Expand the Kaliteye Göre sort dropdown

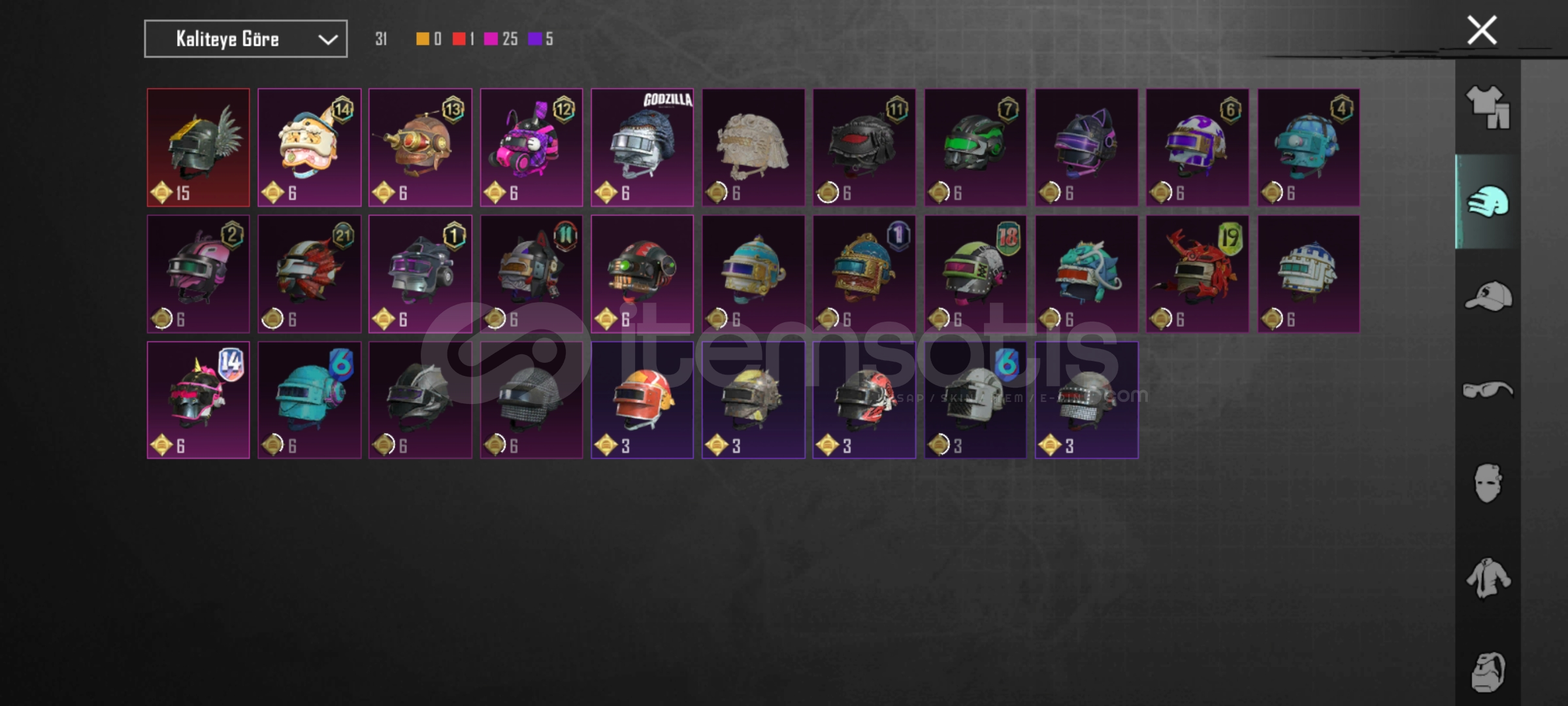coord(246,39)
